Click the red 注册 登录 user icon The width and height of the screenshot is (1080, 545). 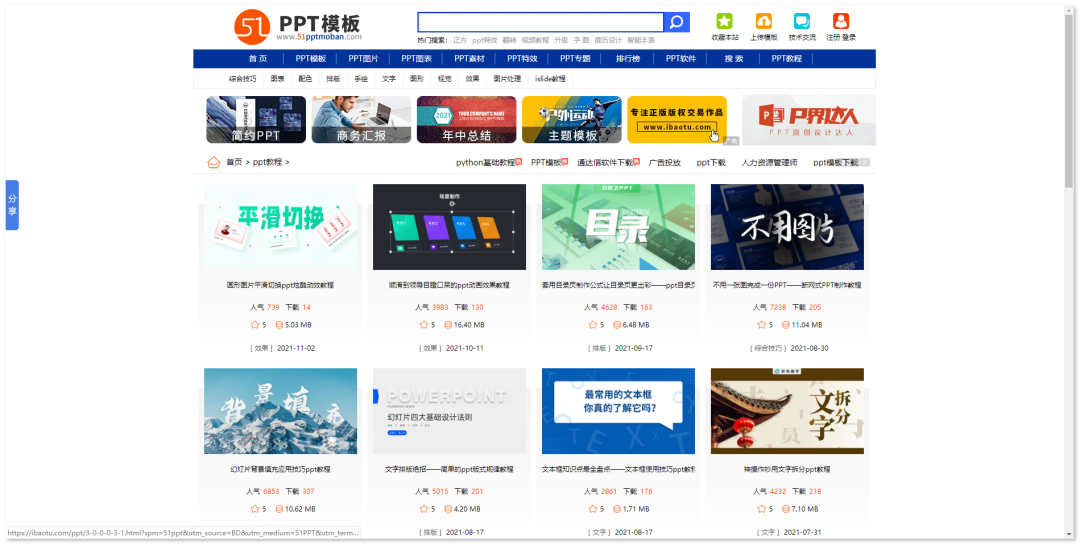pyautogui.click(x=840, y=21)
